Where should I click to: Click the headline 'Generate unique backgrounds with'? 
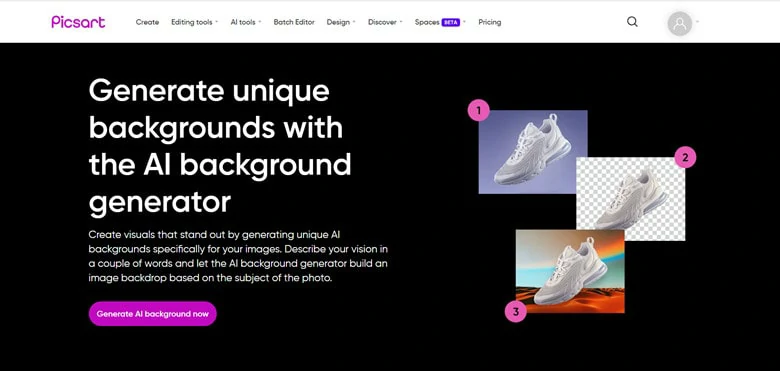[216, 109]
